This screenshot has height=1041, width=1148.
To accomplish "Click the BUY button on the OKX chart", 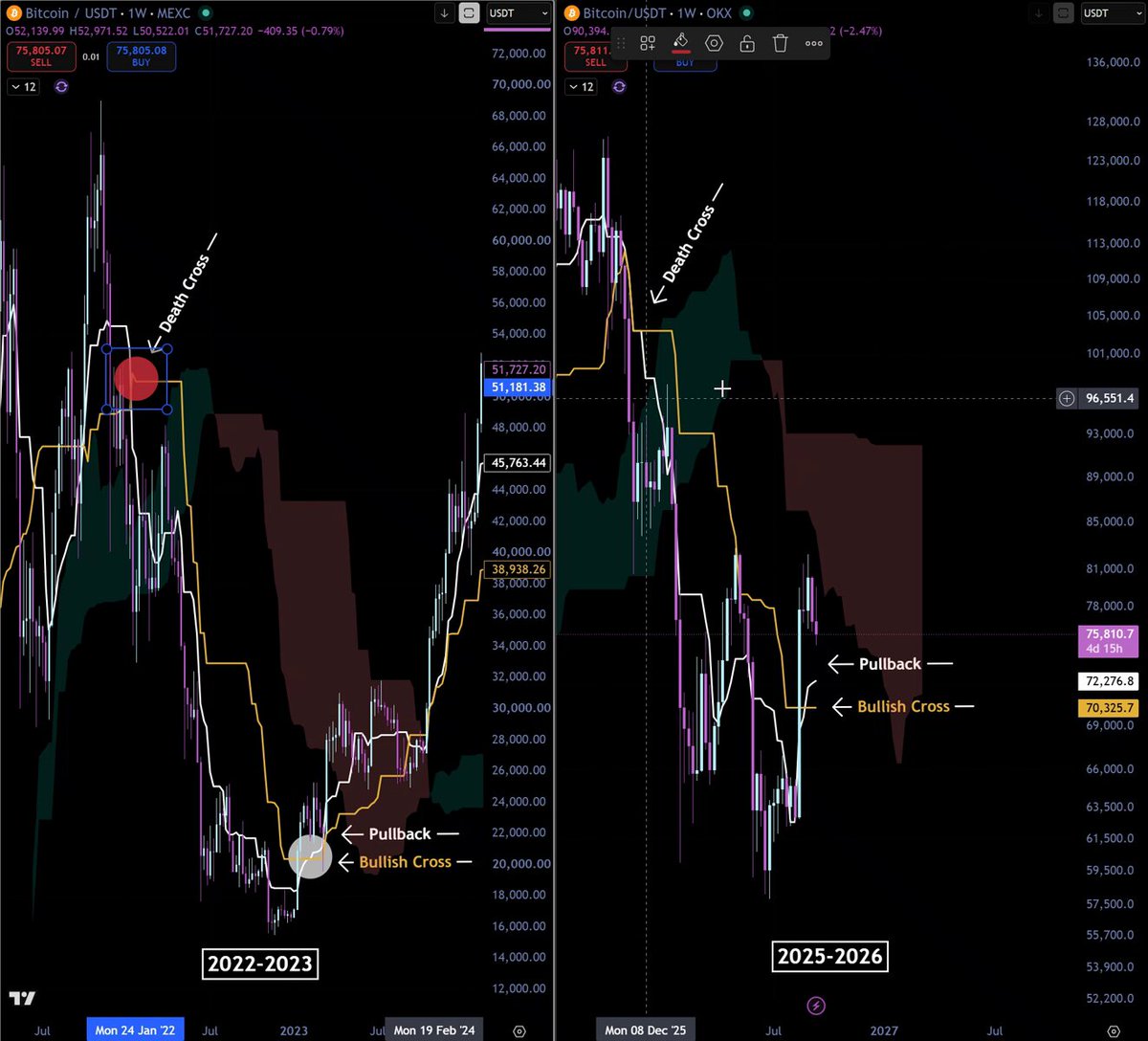I will click(x=685, y=61).
